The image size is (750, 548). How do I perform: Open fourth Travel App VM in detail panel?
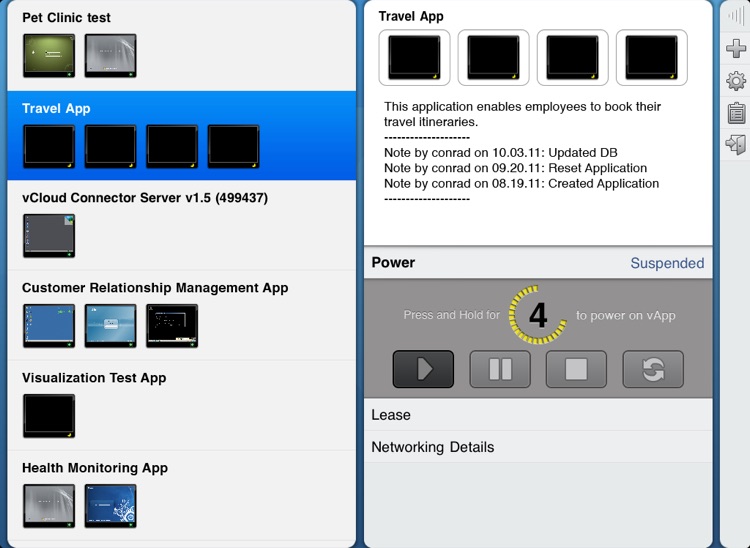tap(651, 57)
